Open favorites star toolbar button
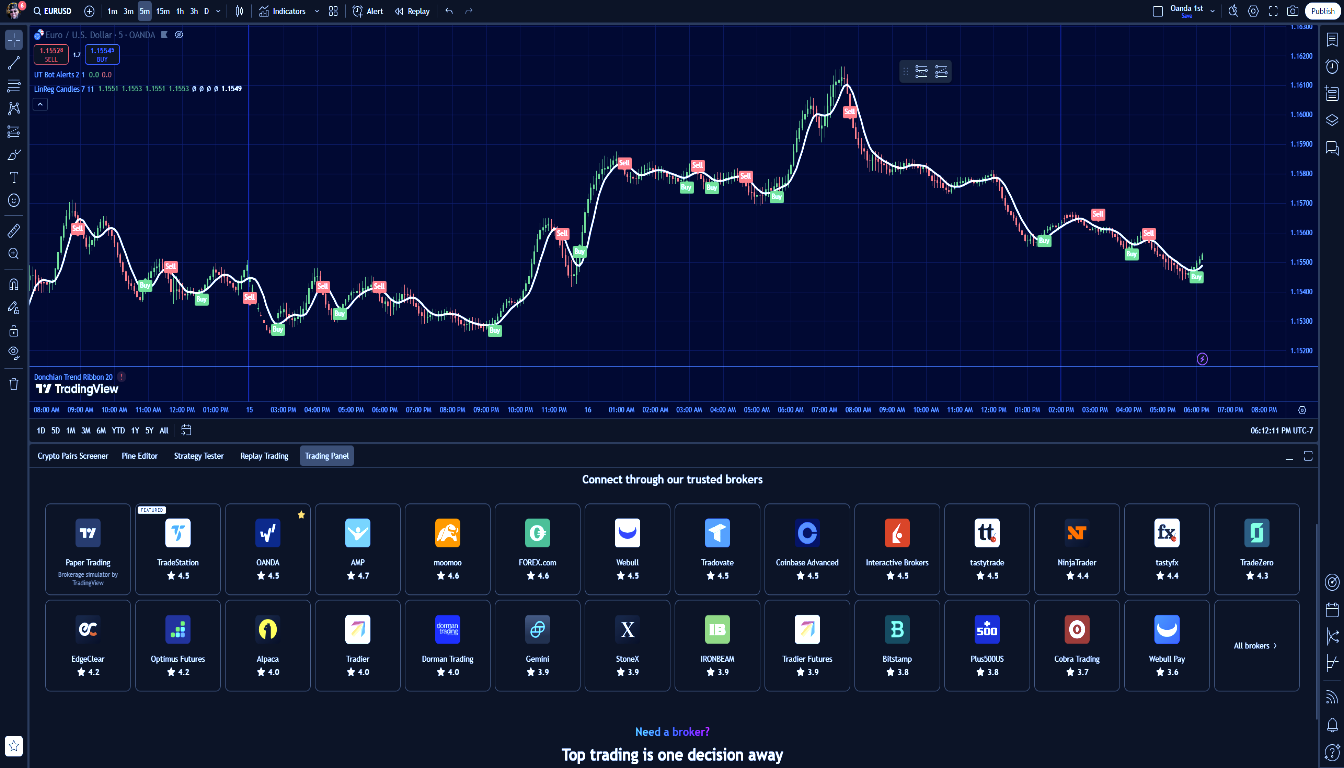 pyautogui.click(x=14, y=746)
